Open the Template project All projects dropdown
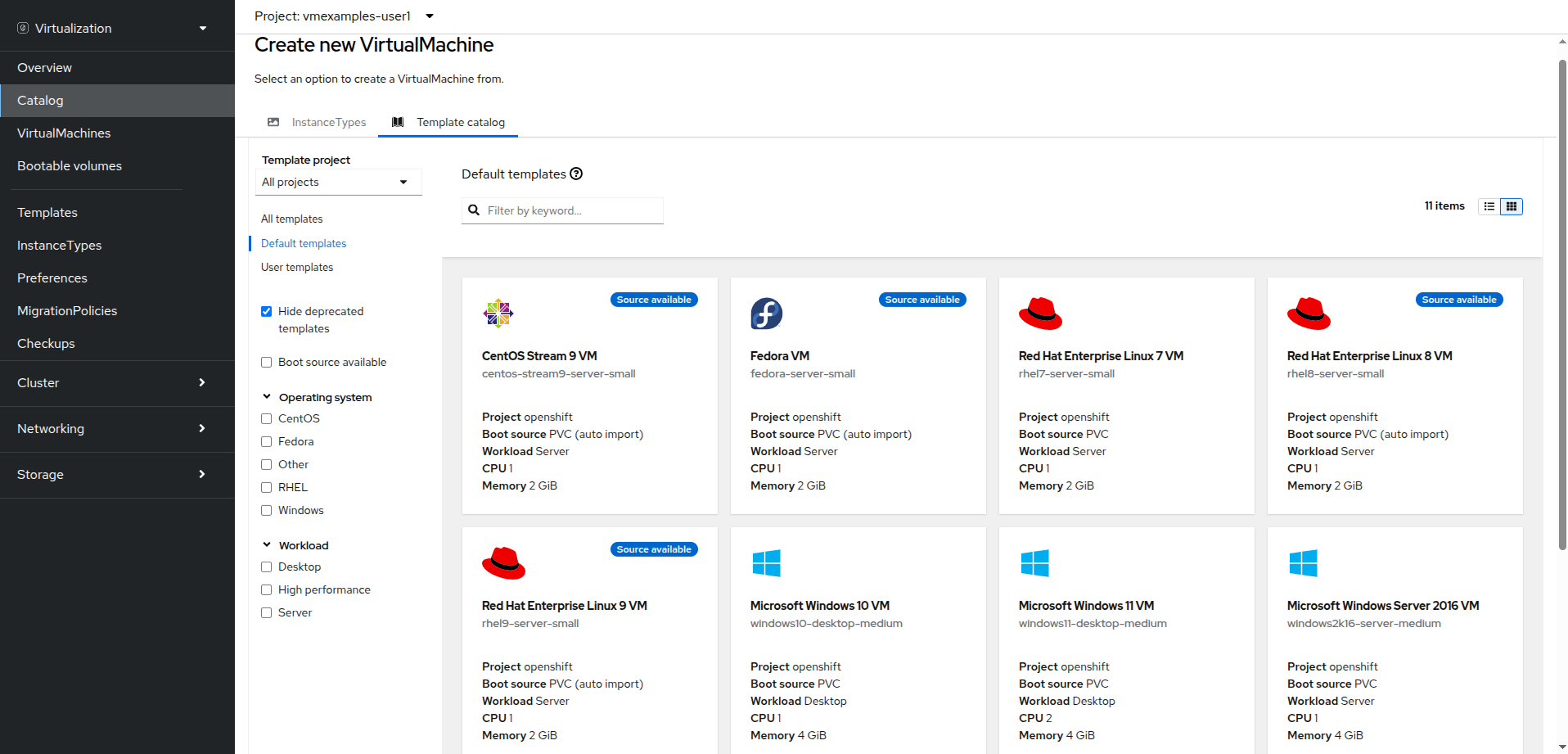Image resolution: width=1568 pixels, height=754 pixels. (x=338, y=182)
